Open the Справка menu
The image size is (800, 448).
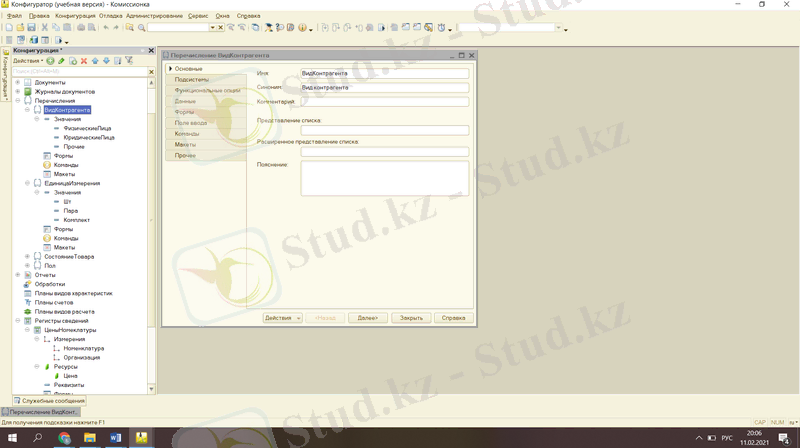click(248, 16)
